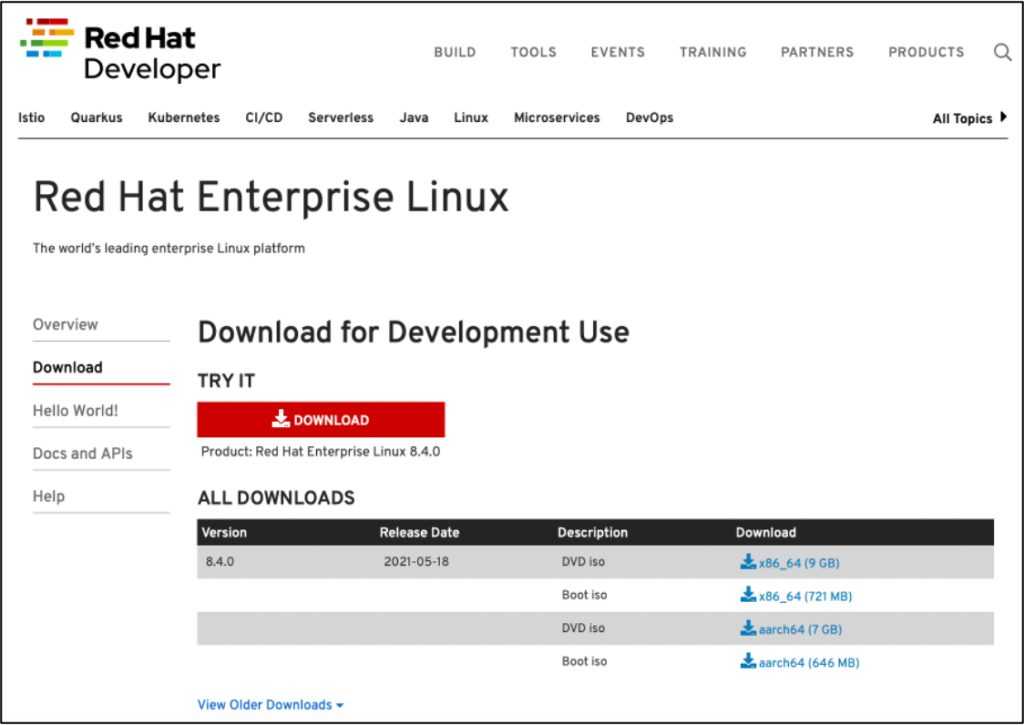1024x725 pixels.
Task: Click the Version column header
Action: tap(224, 532)
